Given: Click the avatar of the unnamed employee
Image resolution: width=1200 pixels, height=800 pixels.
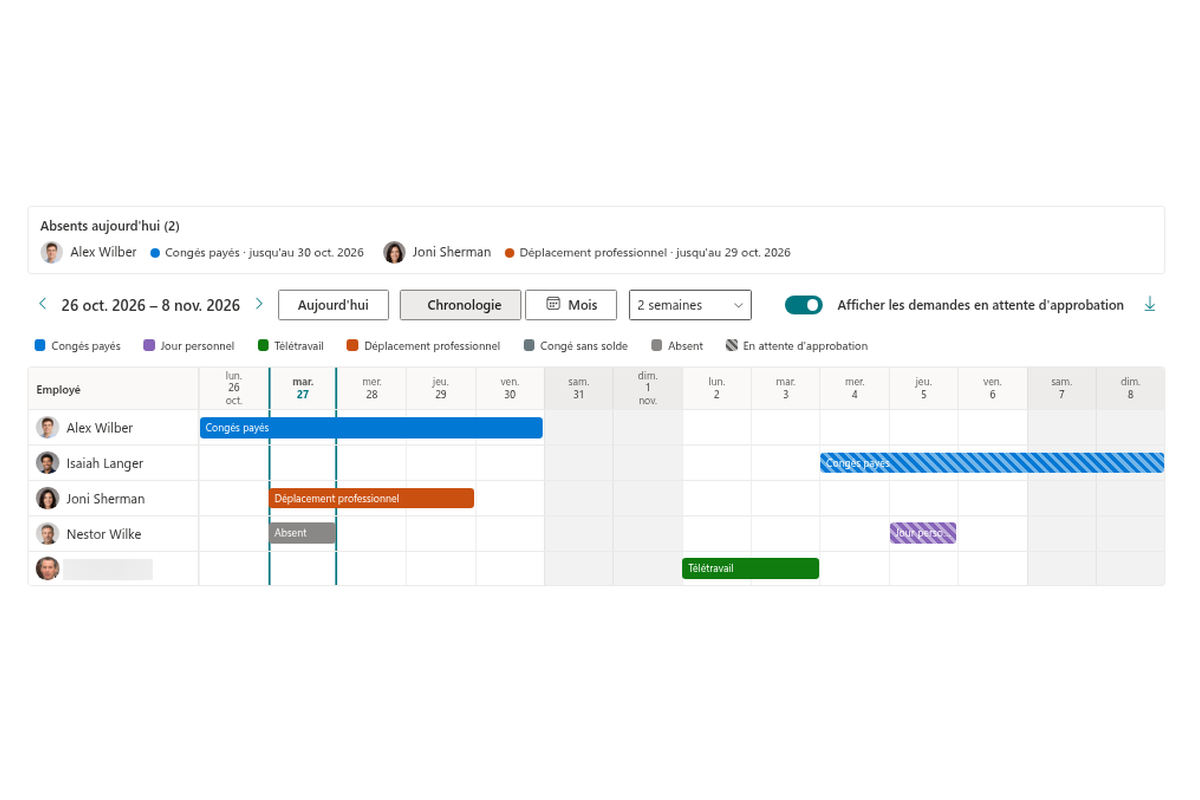Looking at the screenshot, I should 48,569.
